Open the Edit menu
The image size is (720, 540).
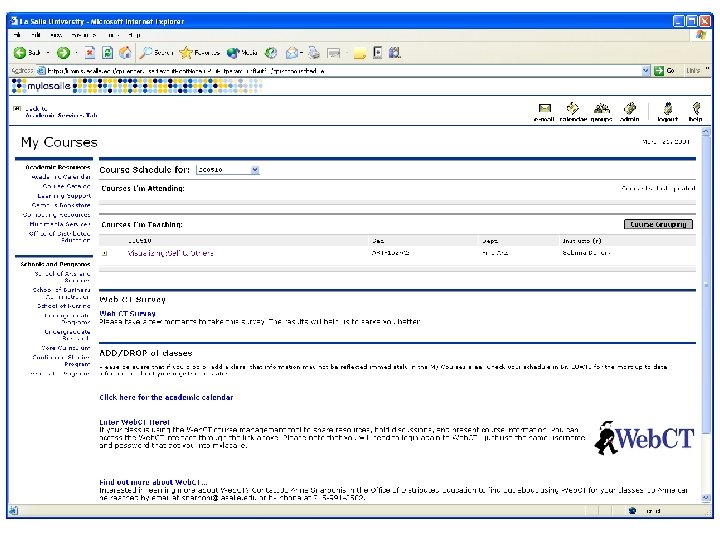pyautogui.click(x=36, y=35)
